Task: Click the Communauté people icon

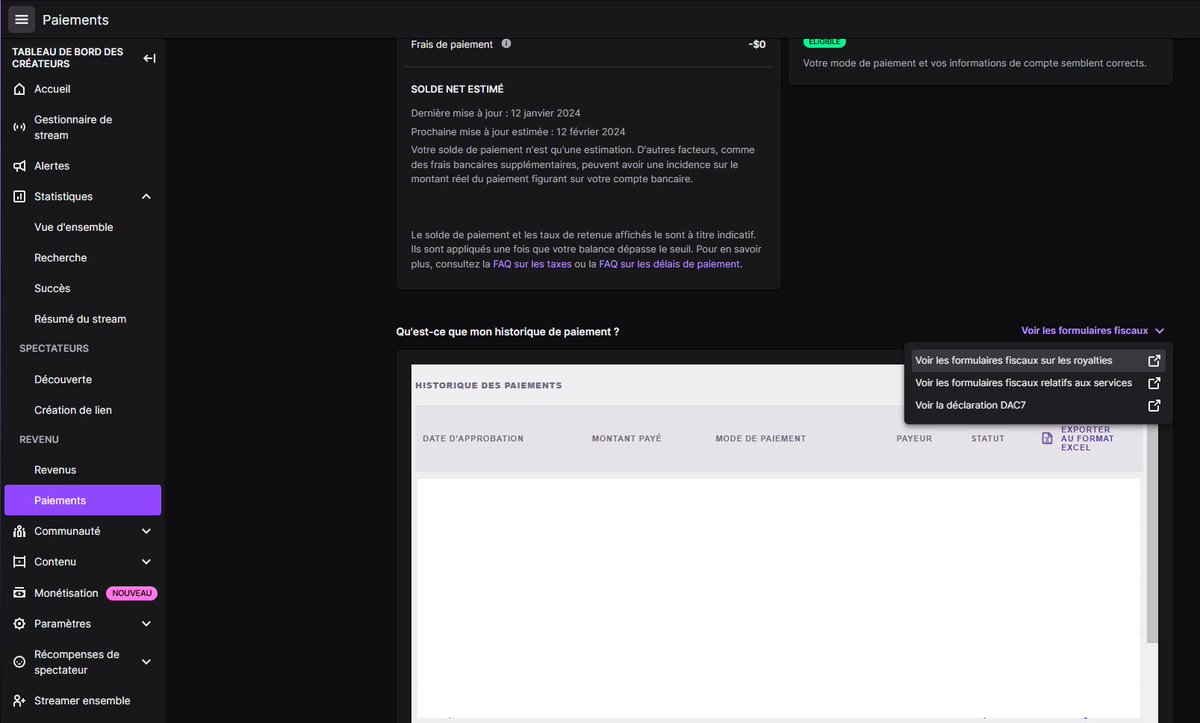Action: click(19, 531)
